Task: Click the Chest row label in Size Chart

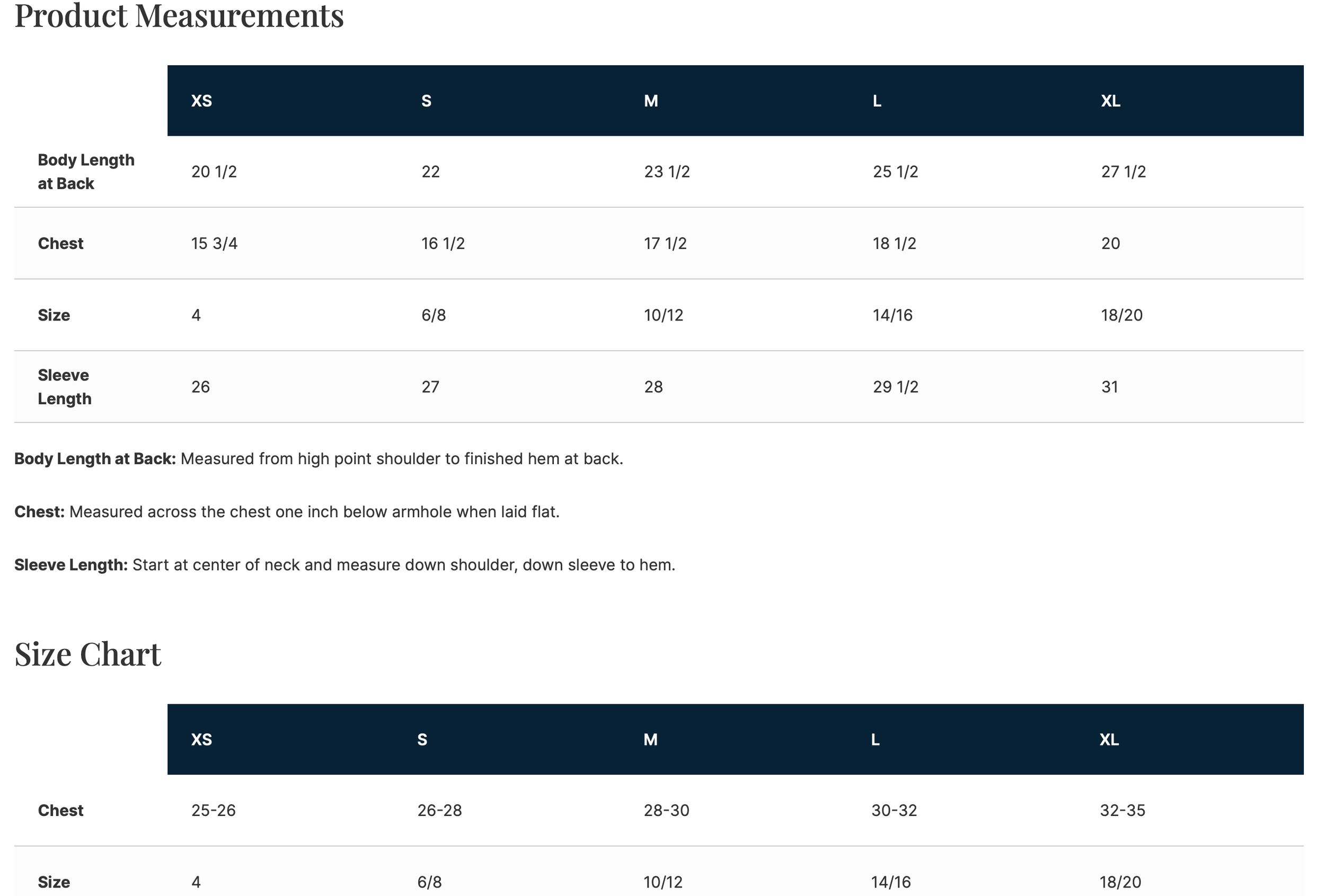Action: (x=60, y=811)
